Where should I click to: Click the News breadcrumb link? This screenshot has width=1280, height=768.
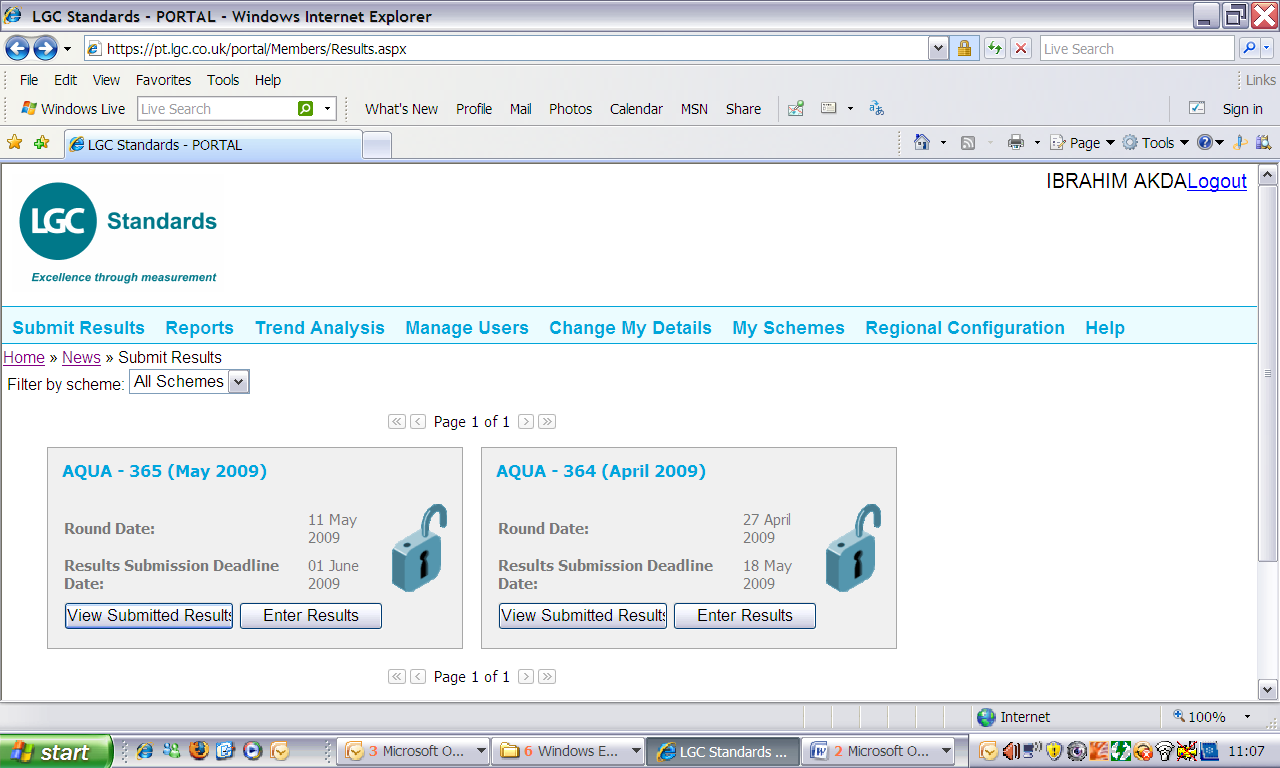tap(81, 357)
